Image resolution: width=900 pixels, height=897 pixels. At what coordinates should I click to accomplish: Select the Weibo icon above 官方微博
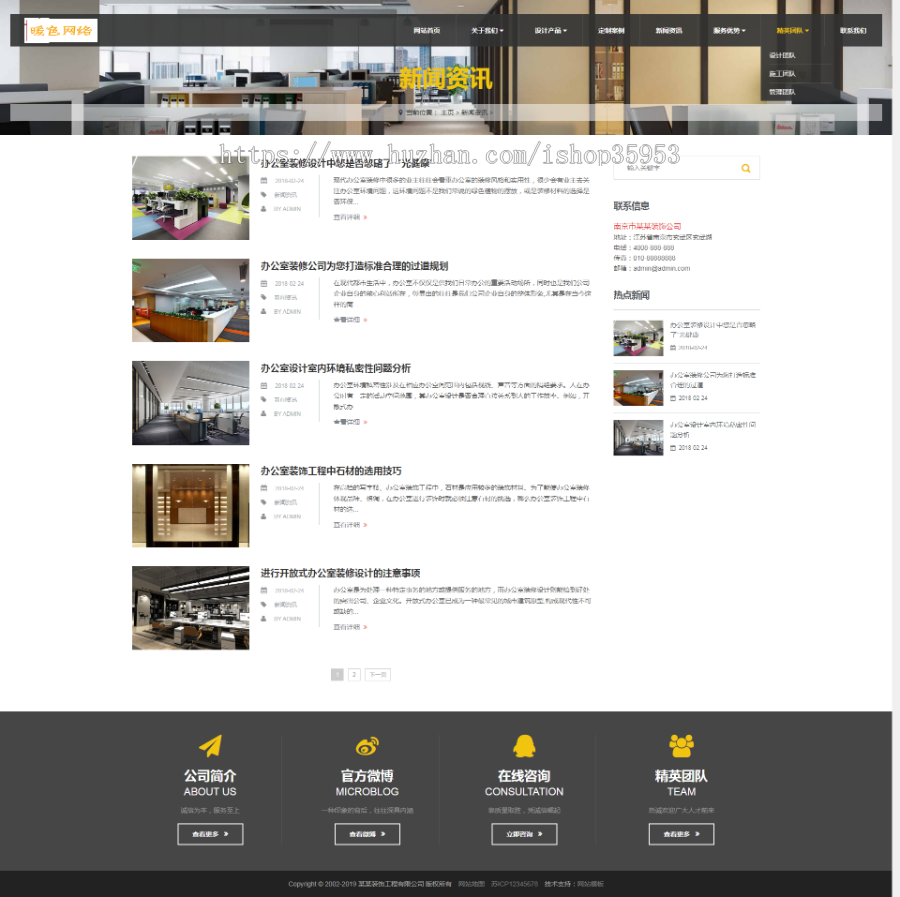click(367, 745)
